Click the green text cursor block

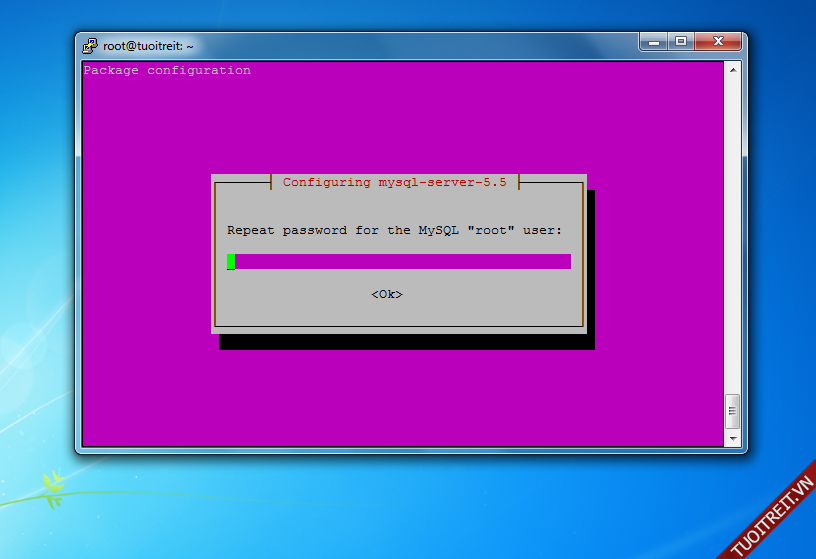231,261
